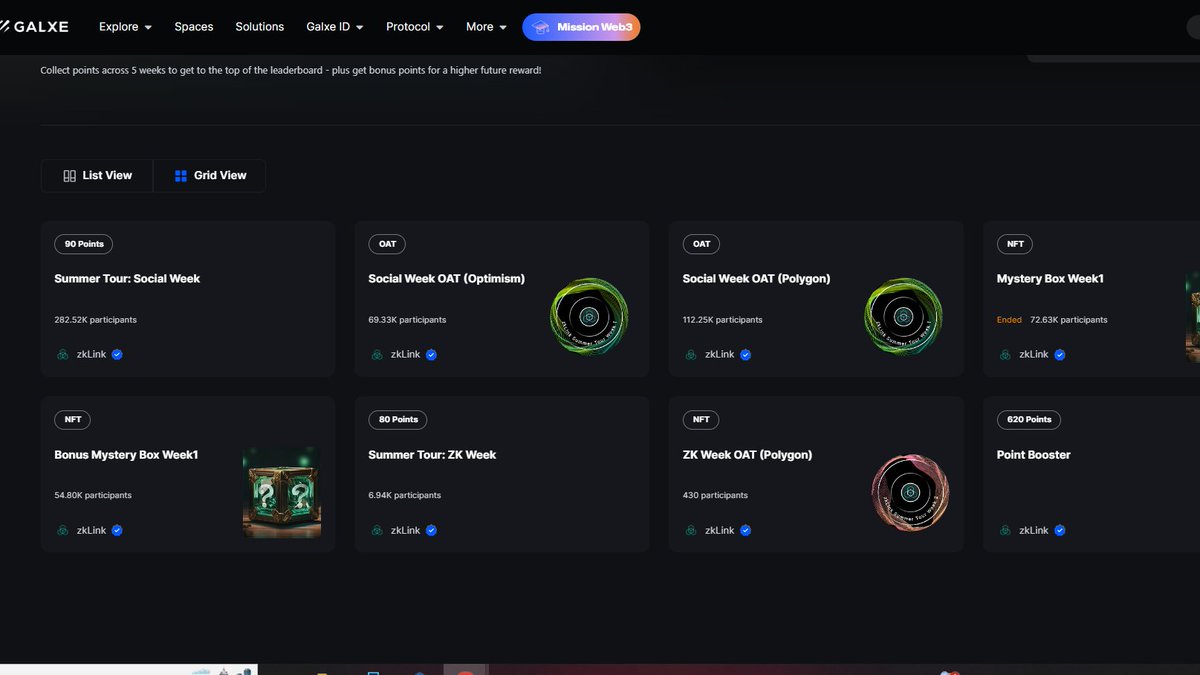Viewport: 1200px width, 675px height.
Task: Go to Spaces in the navigation bar
Action: 194,27
